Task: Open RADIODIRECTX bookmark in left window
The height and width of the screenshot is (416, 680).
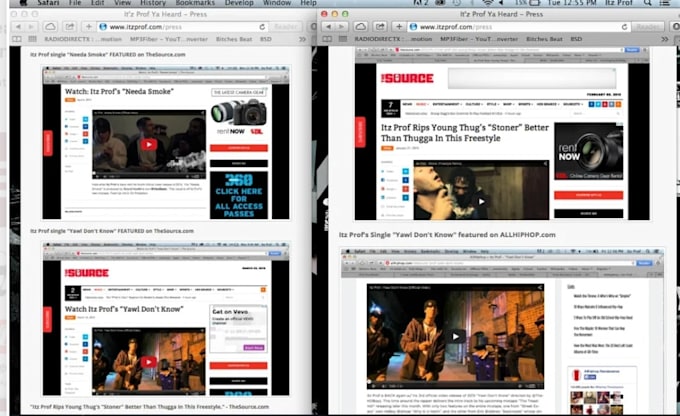Action: coord(83,39)
